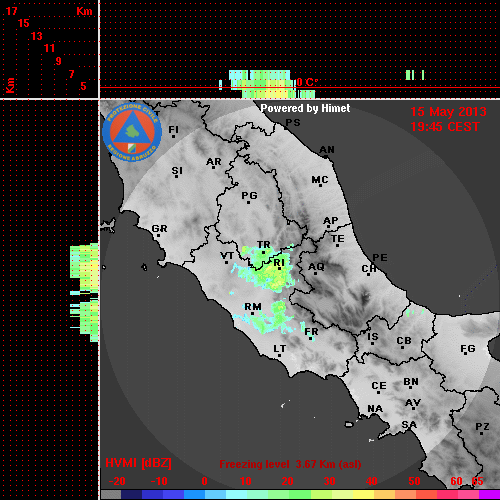The width and height of the screenshot is (500, 500).
Task: Click the Protezione Civile Abruzzo logo
Action: click(132, 132)
